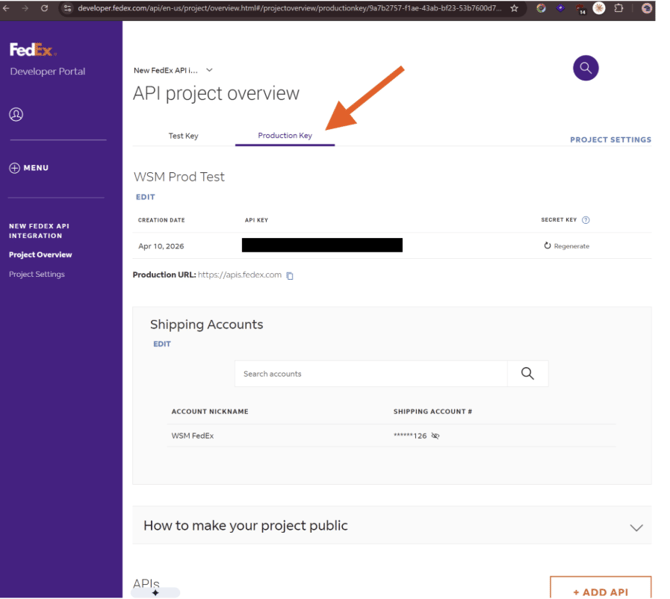670x599 pixels.
Task: Click the browser forward arrow
Action: 25,8
